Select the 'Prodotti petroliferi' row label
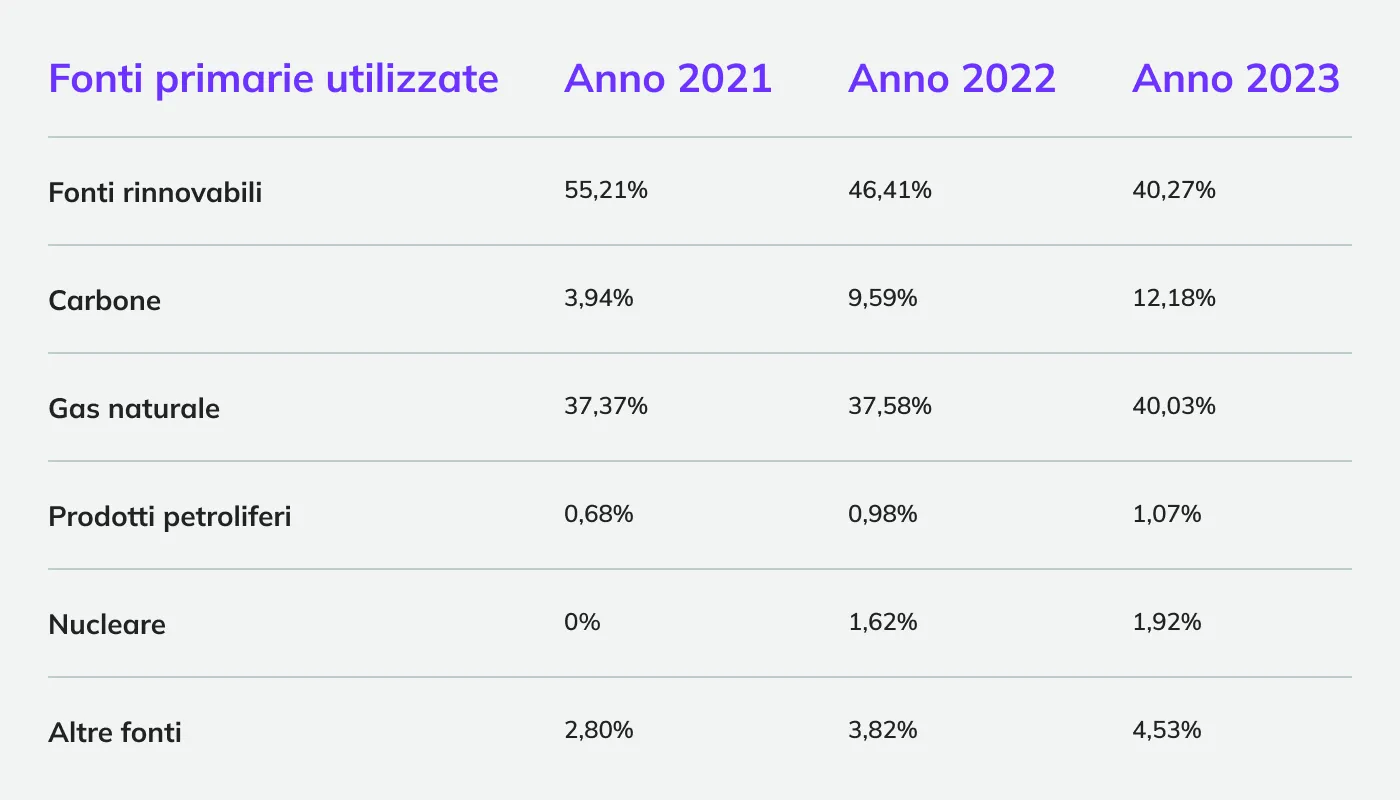1400x800 pixels. point(170,516)
